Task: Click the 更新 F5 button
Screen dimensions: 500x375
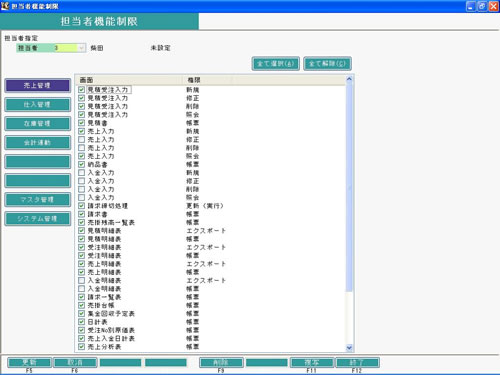Action: tap(29, 362)
